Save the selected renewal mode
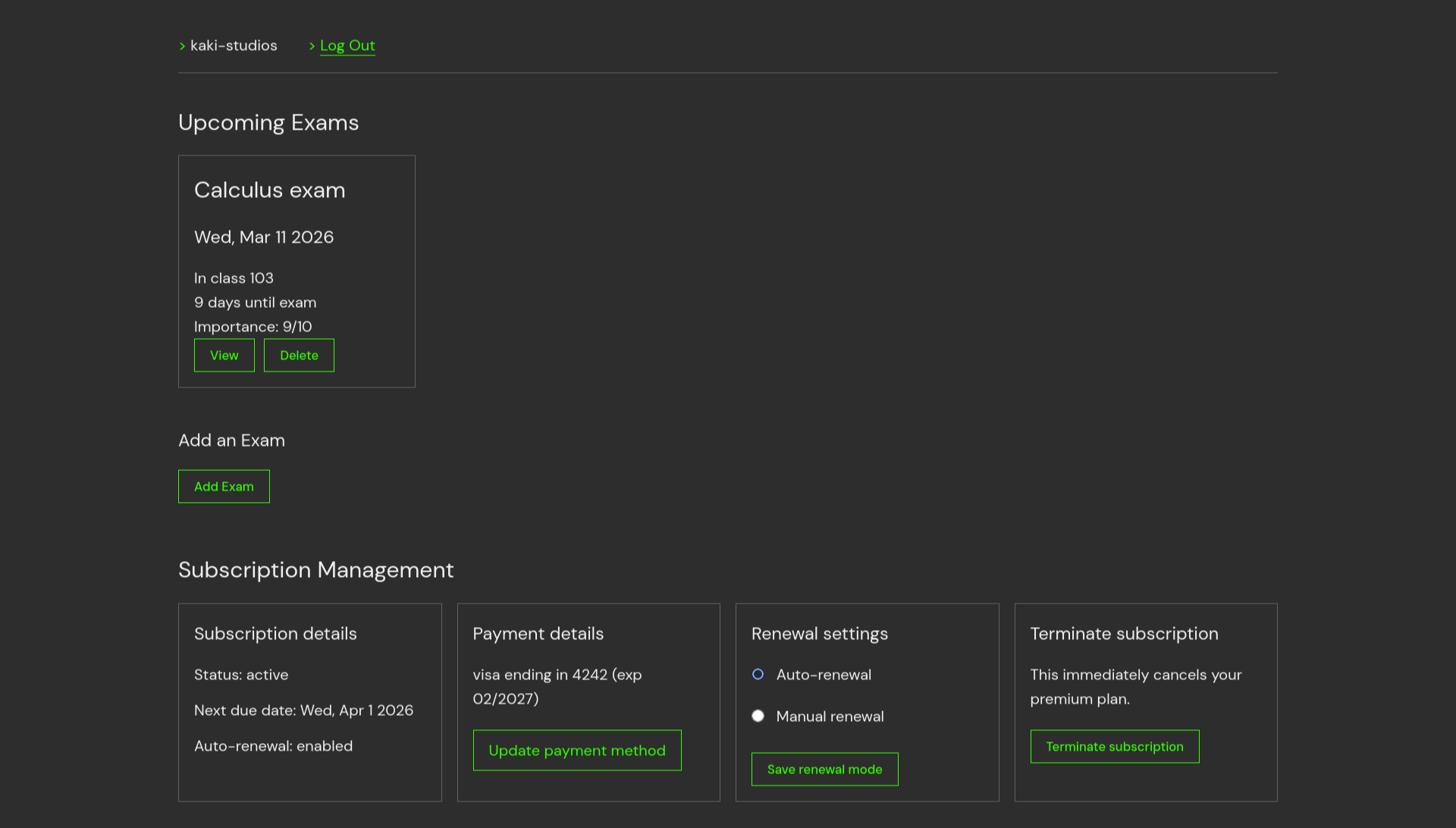The image size is (1456, 828). (x=824, y=769)
